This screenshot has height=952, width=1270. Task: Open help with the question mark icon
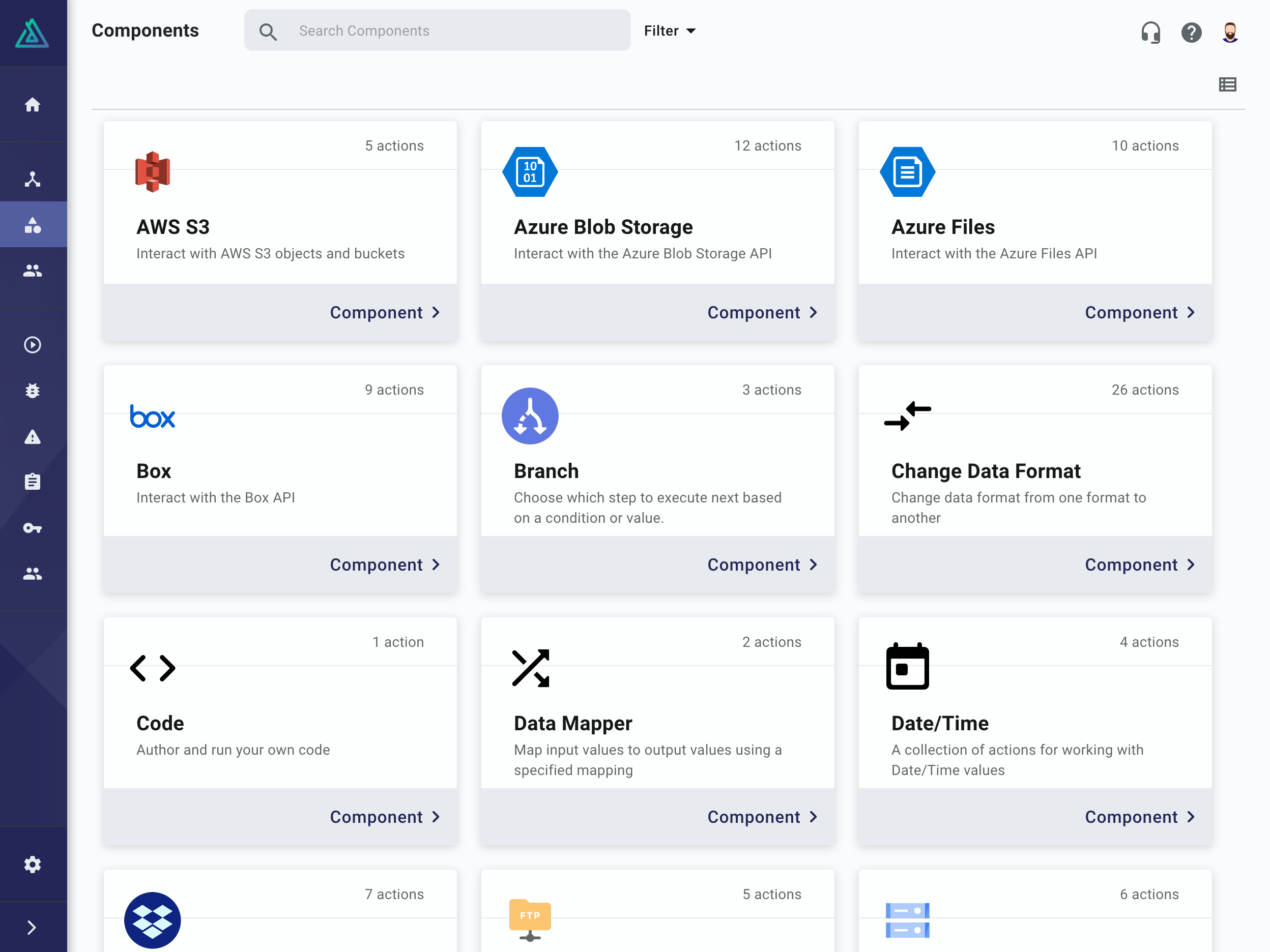(x=1191, y=32)
